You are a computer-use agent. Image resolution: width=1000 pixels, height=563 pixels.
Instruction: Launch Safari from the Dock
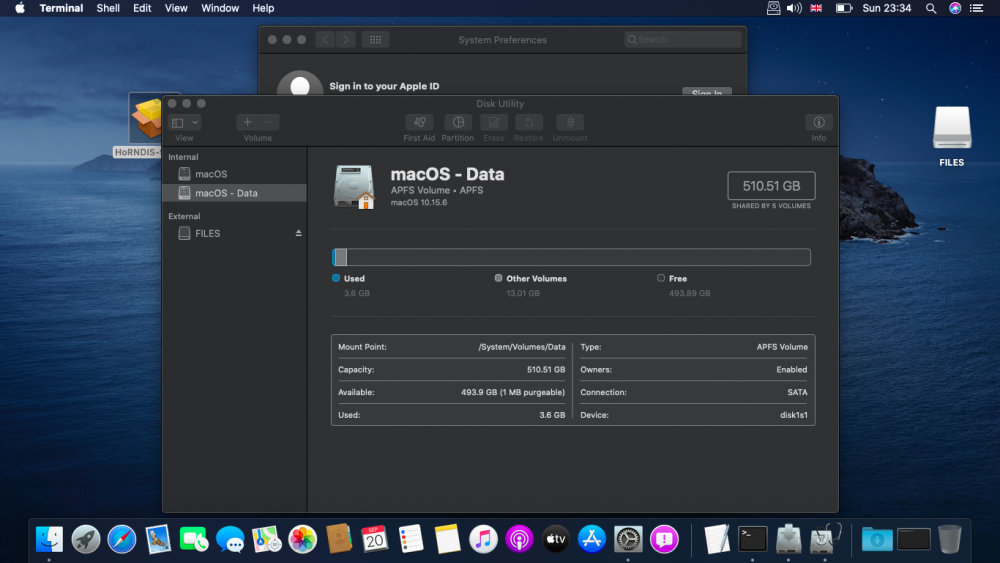point(122,539)
